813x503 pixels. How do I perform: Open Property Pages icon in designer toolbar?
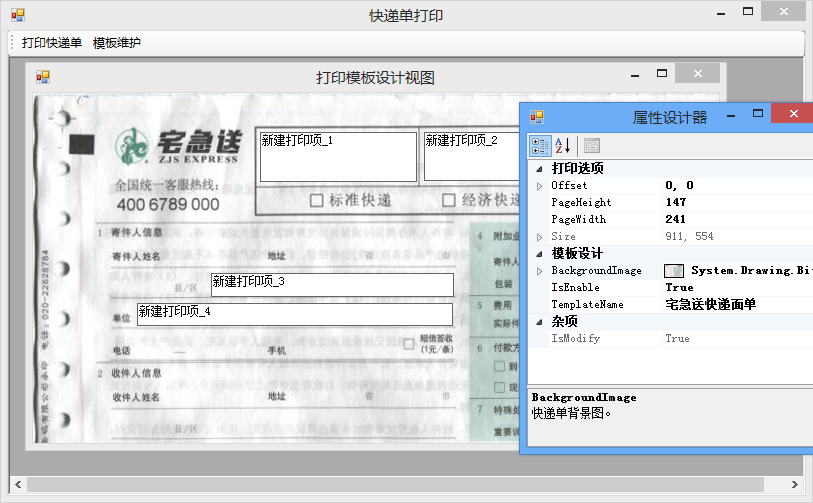pyautogui.click(x=592, y=146)
